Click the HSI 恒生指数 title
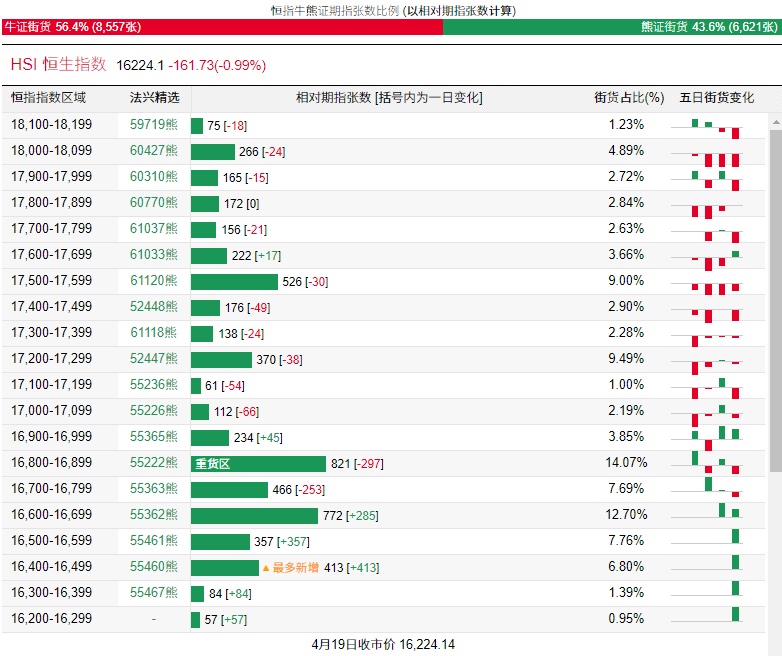Viewport: 782px width, 656px height. [58, 64]
